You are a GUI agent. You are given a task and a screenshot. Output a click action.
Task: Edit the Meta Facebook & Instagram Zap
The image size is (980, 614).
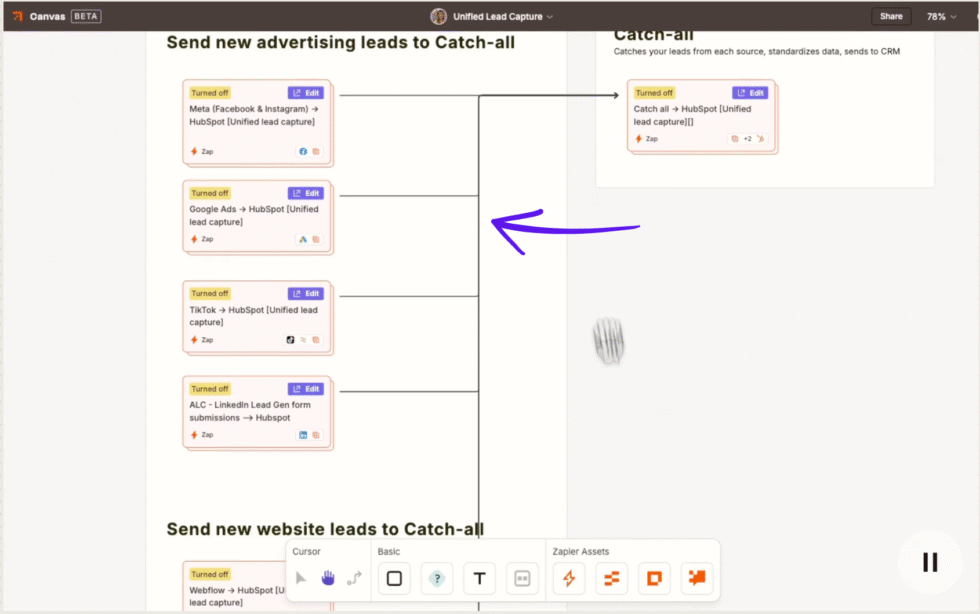click(305, 92)
